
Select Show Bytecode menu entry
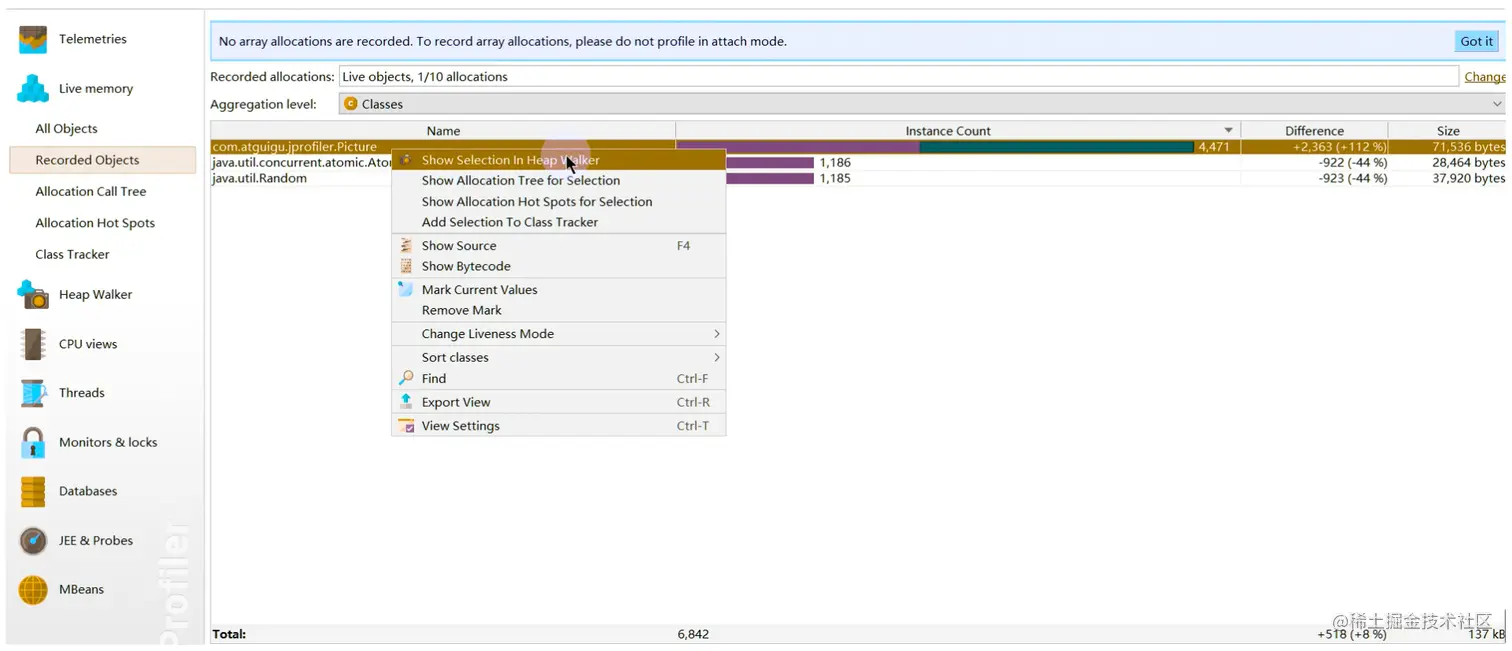[559, 267]
